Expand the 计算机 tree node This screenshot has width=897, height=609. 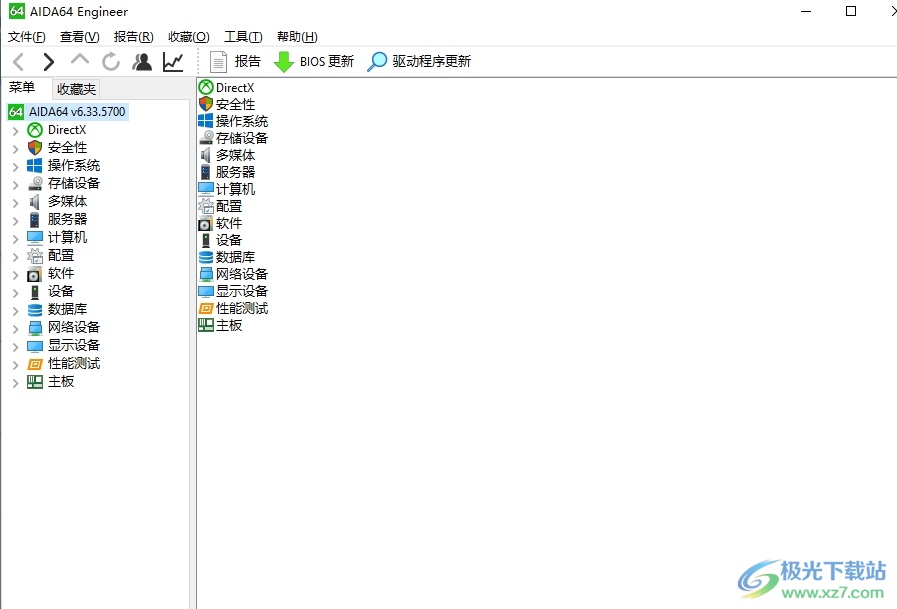15,238
